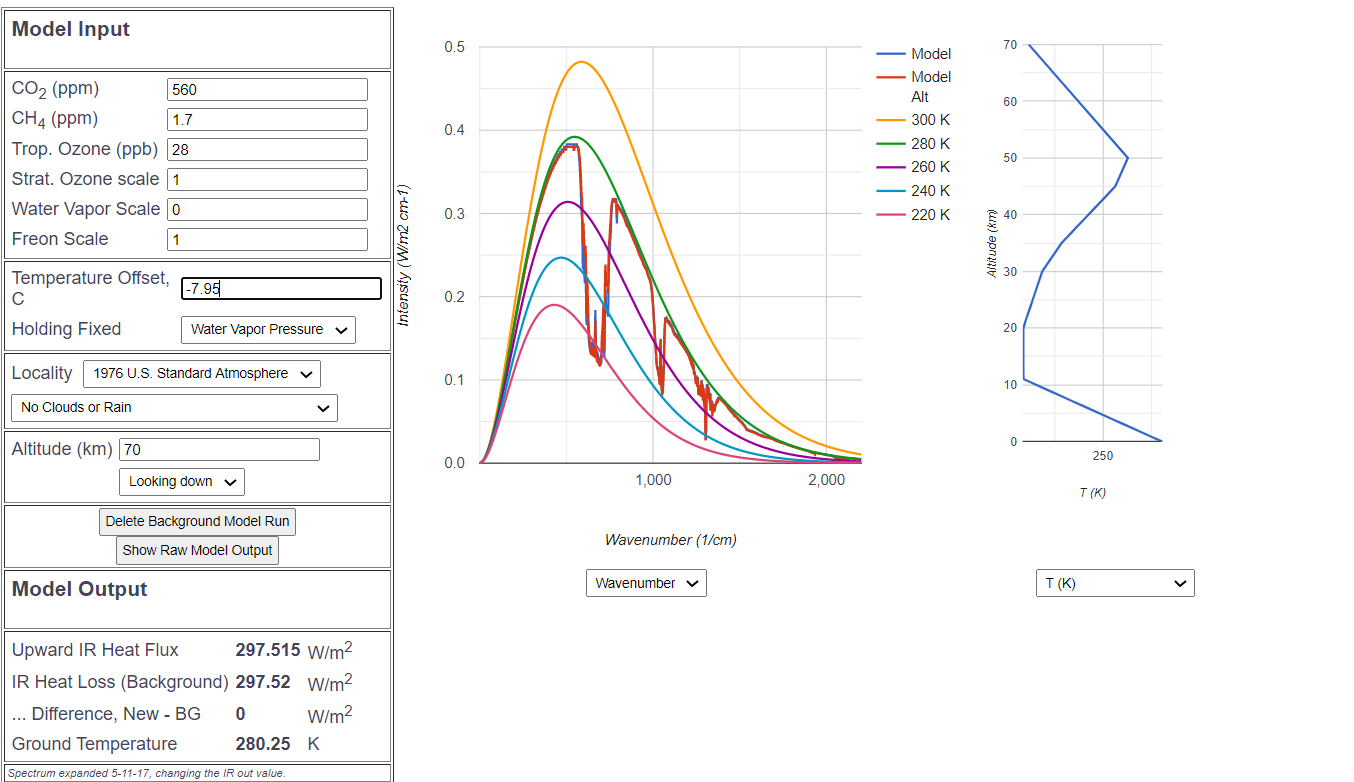Click the CH4 (ppm) input field
Image resolution: width=1354 pixels, height=782 pixels.
(x=267, y=120)
